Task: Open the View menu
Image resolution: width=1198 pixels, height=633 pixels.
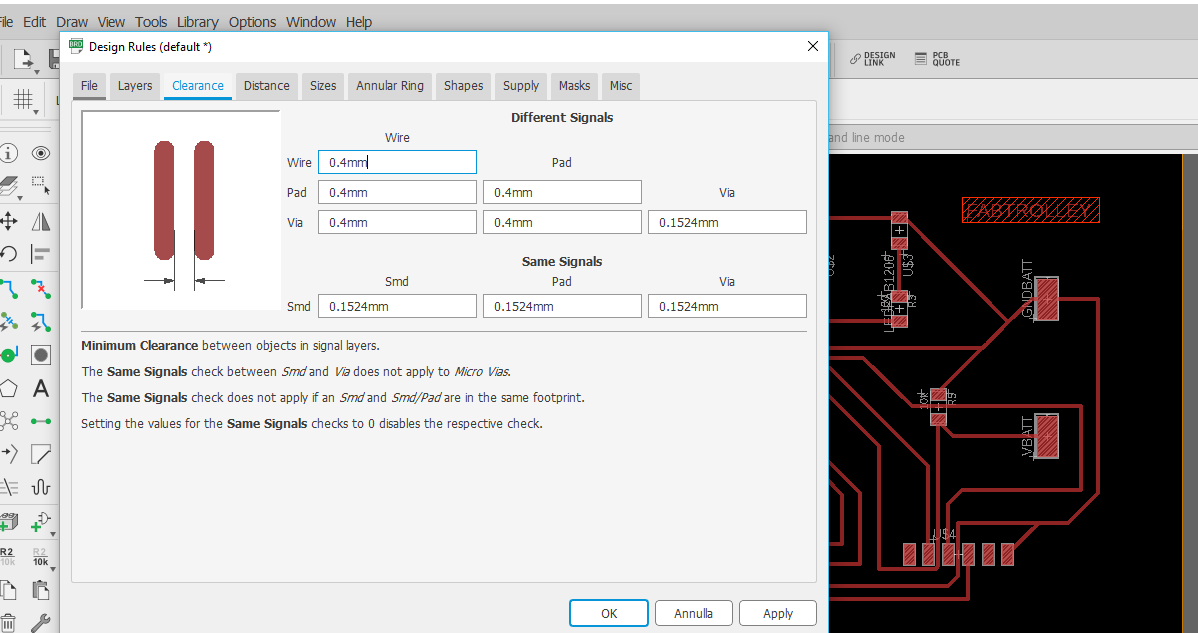Action: [x=111, y=22]
